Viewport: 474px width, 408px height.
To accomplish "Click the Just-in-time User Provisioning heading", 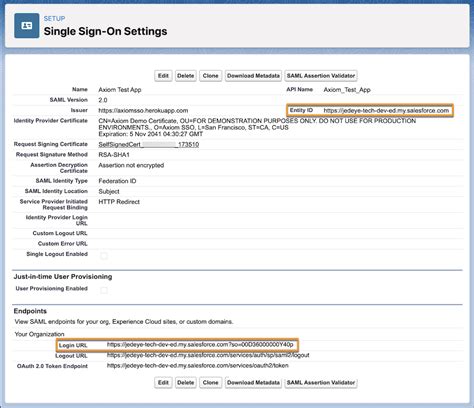I will pyautogui.click(x=63, y=277).
